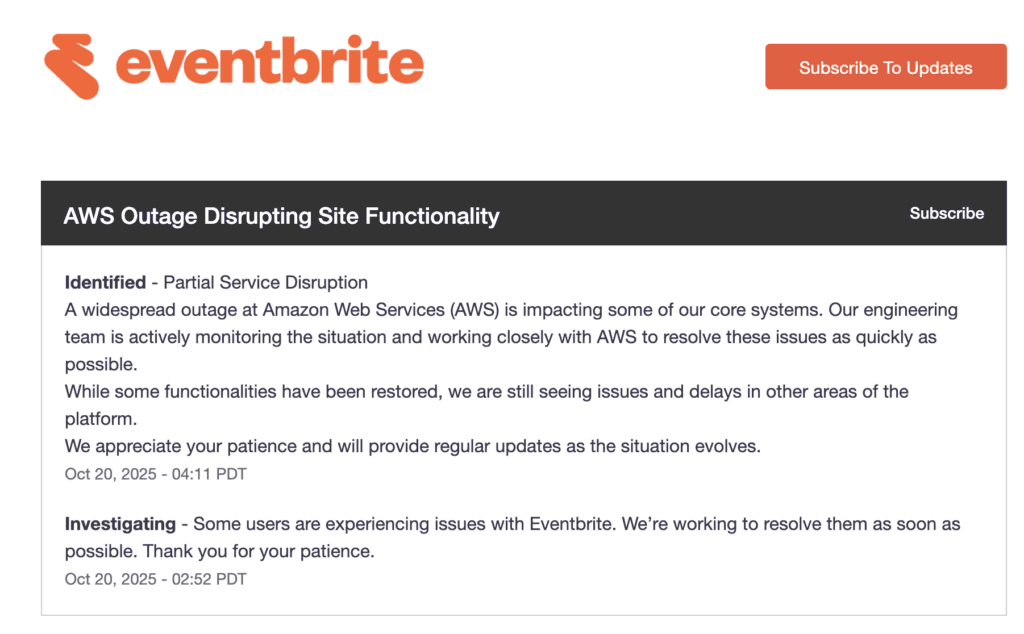Click the bold Identified status label
The image size is (1024, 634).
point(105,283)
